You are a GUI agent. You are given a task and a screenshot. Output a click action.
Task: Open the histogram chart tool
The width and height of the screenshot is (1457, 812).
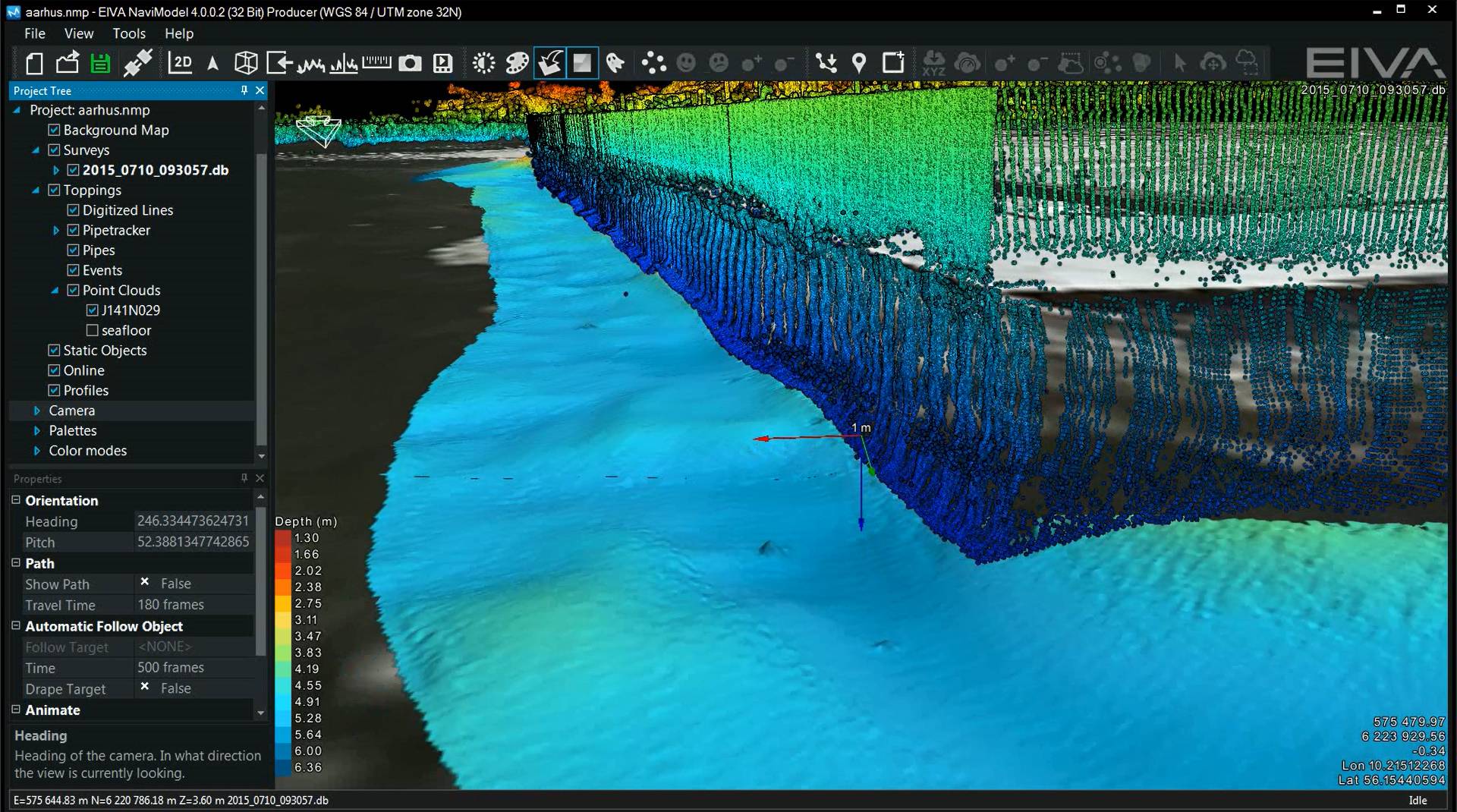tap(344, 64)
